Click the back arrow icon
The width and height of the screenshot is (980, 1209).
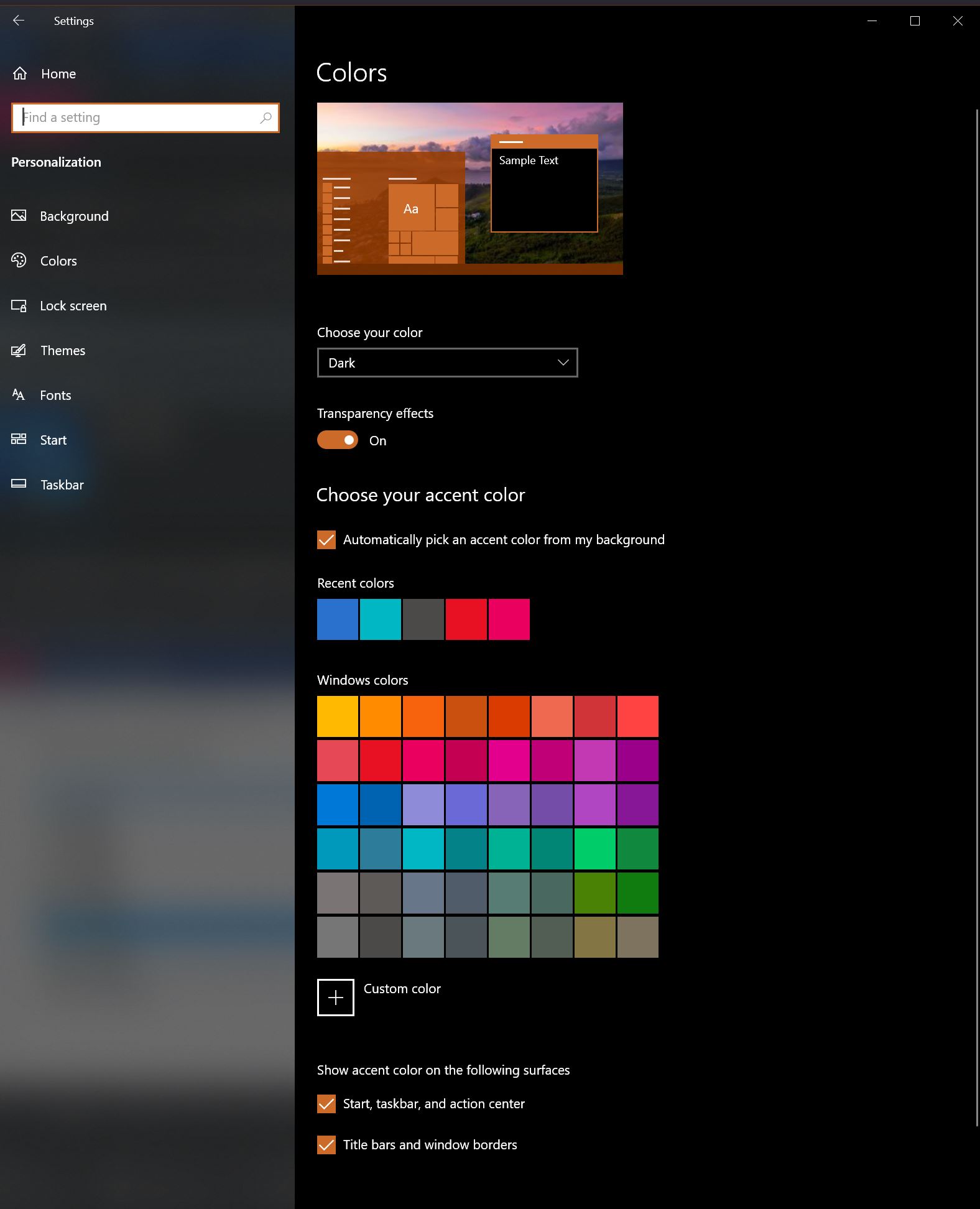[x=19, y=21]
